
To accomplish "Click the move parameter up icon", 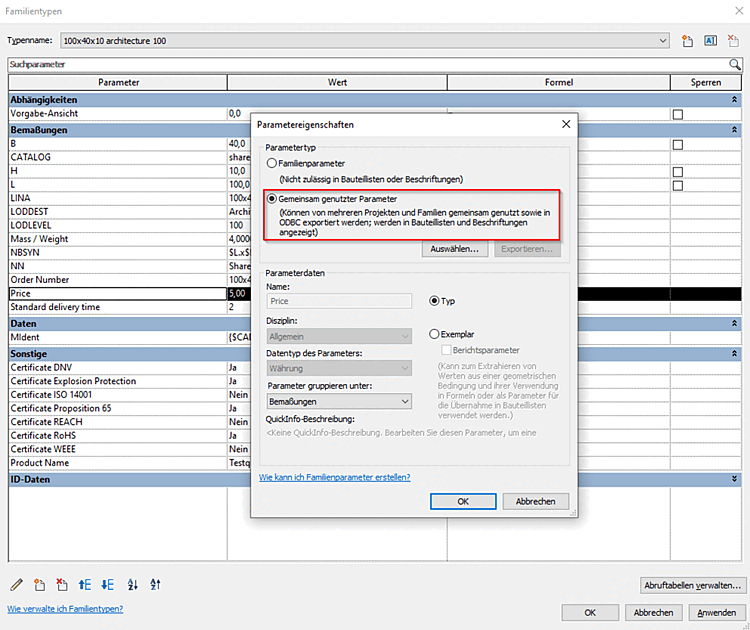I will (x=85, y=584).
